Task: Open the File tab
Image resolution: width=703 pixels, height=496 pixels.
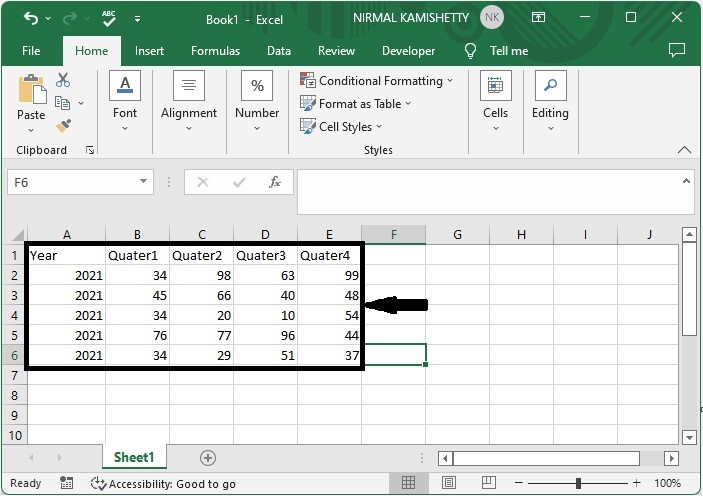Action: click(31, 51)
